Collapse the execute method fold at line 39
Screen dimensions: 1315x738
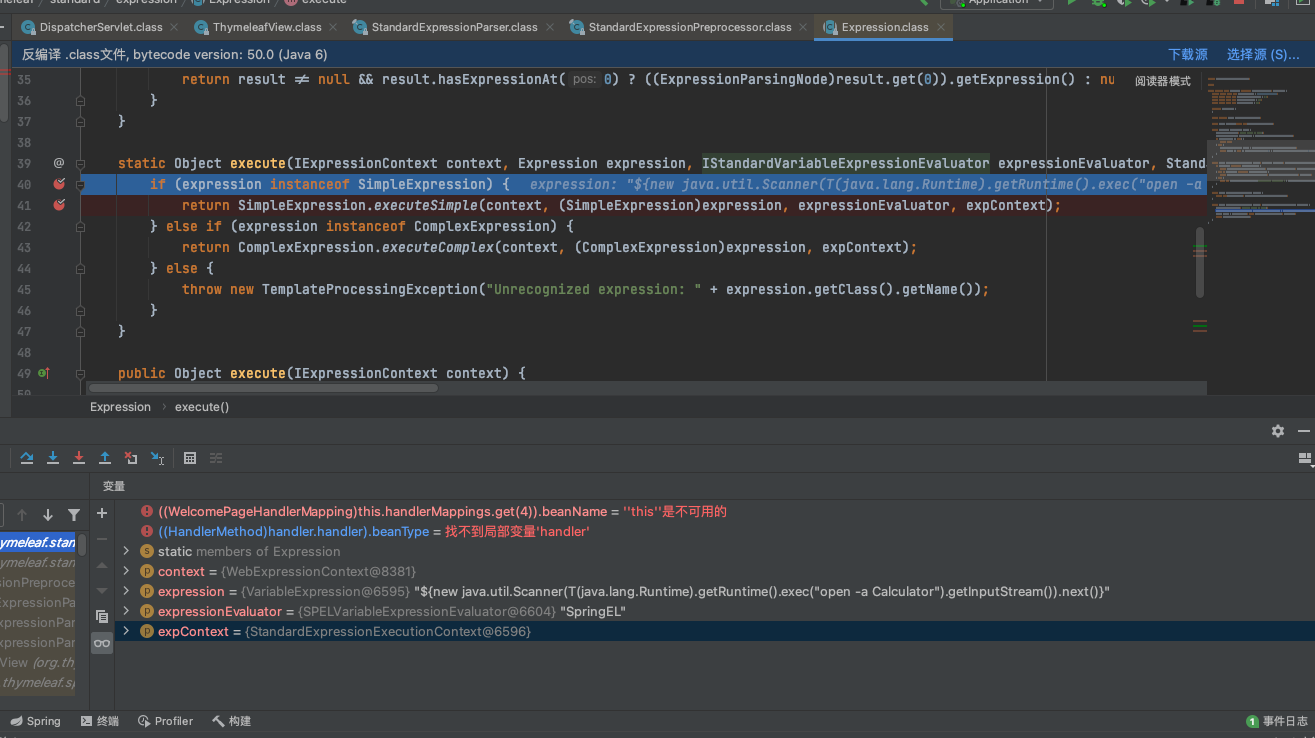81,163
